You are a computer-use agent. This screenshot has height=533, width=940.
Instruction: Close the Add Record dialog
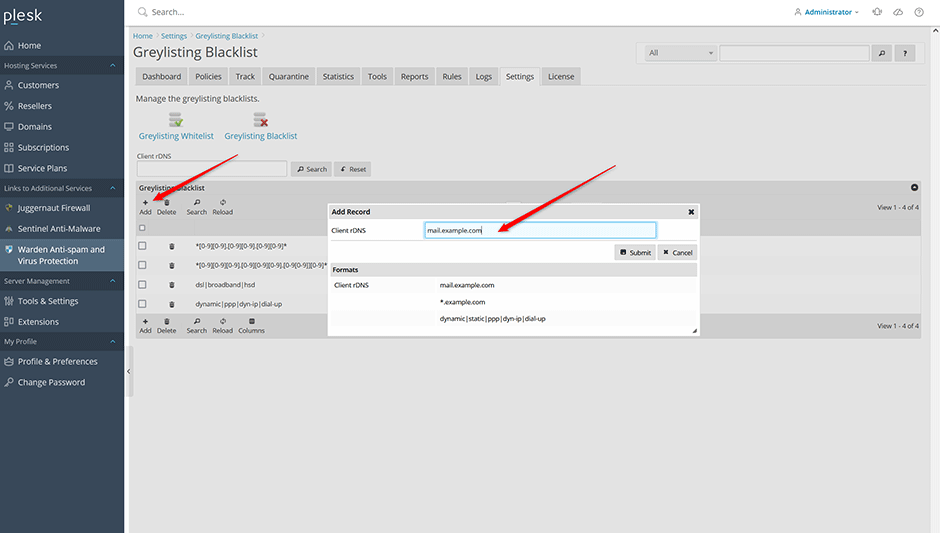coord(691,212)
